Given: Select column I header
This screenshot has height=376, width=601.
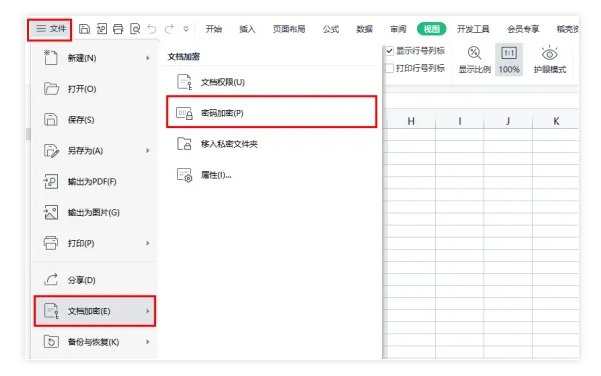Looking at the screenshot, I should [460, 122].
